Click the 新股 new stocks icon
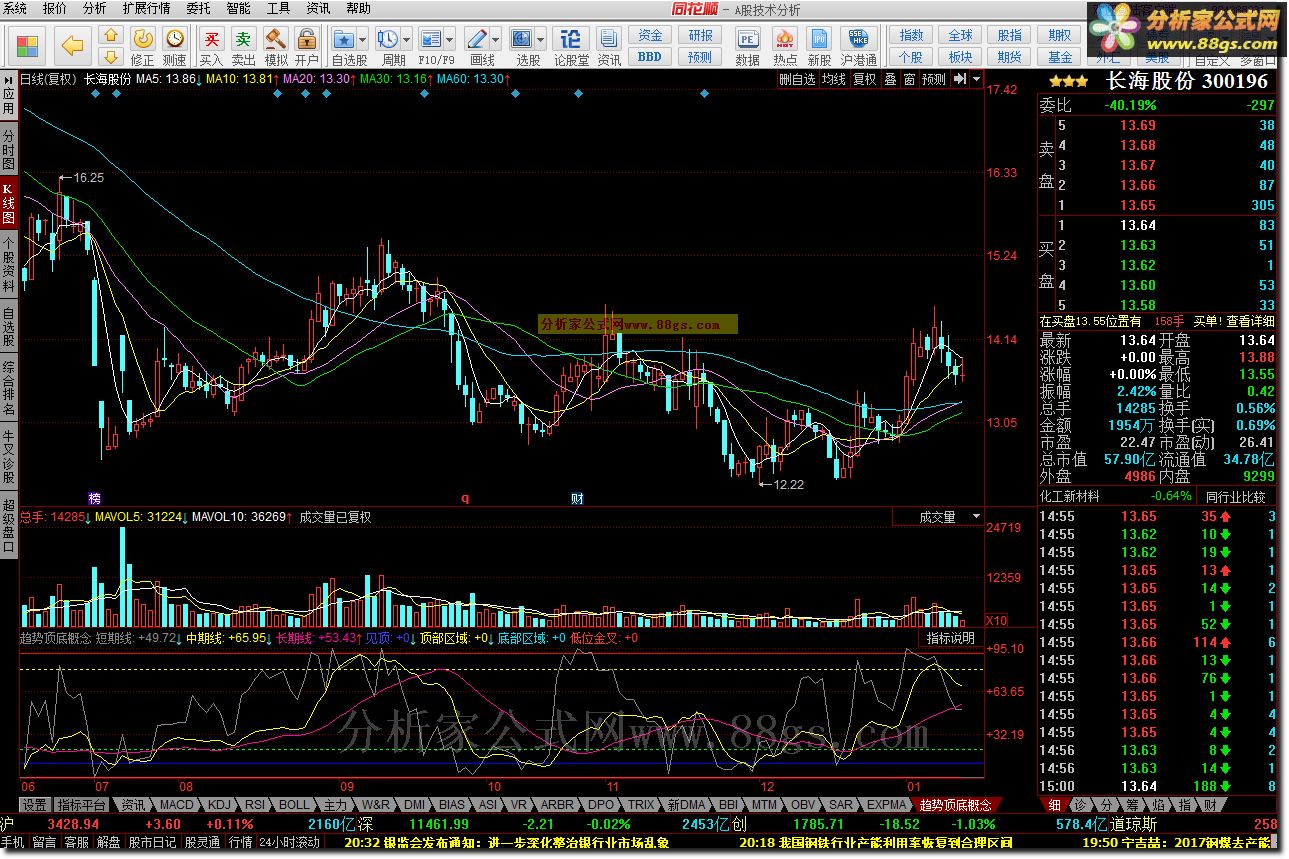1289x859 pixels. coord(819,46)
